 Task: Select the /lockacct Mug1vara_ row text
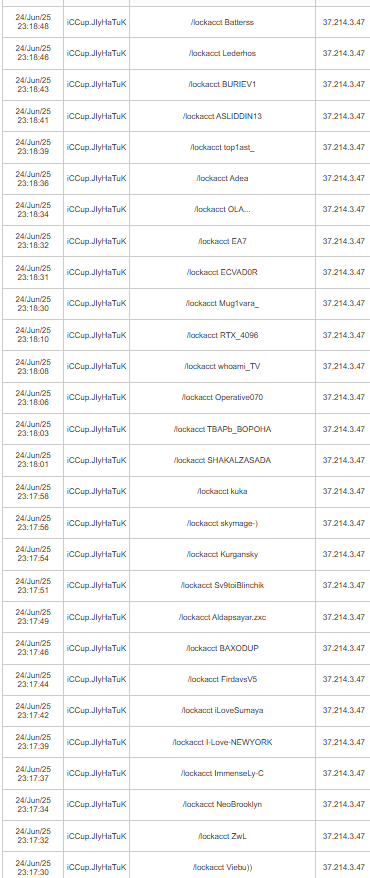[x=222, y=303]
